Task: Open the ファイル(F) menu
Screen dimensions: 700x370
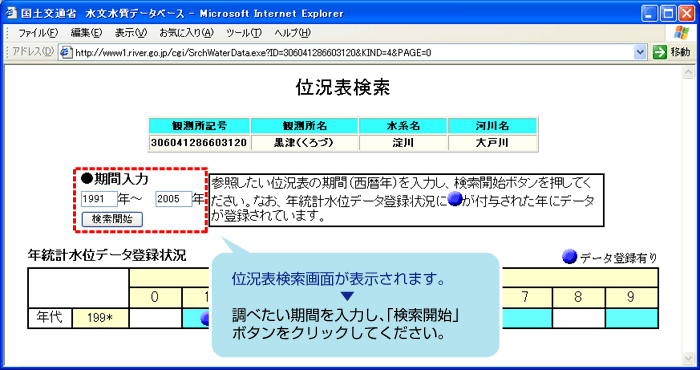Action: [38, 33]
